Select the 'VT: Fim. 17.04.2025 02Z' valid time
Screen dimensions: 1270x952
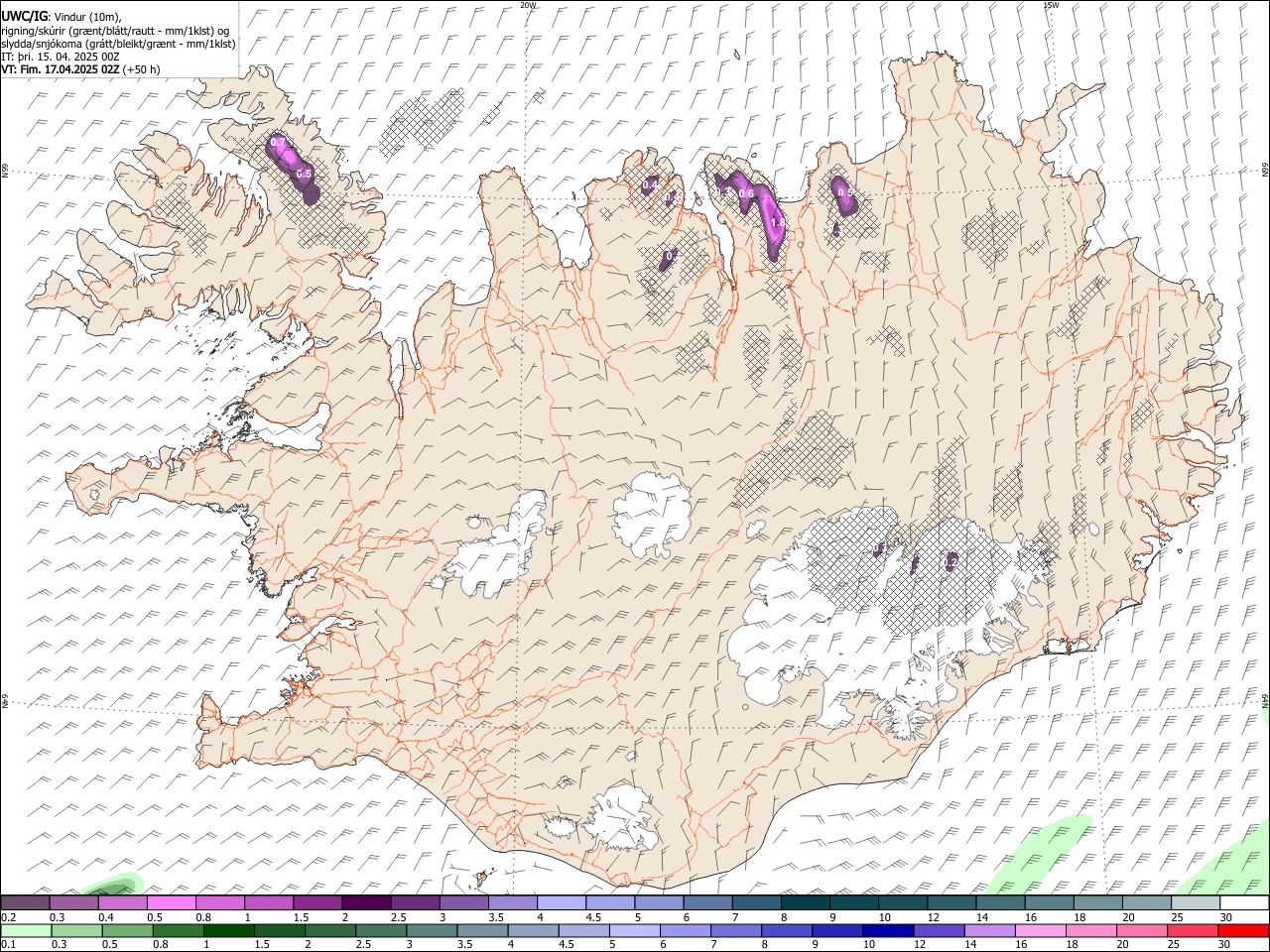pyautogui.click(x=61, y=69)
